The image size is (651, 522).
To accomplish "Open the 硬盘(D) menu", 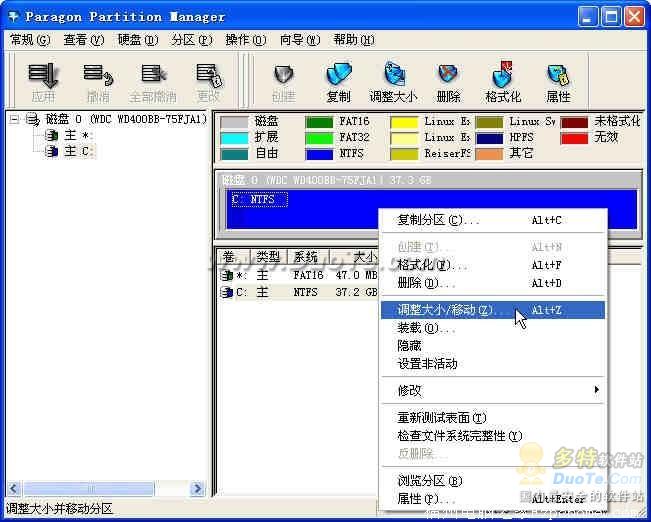I will (x=138, y=40).
